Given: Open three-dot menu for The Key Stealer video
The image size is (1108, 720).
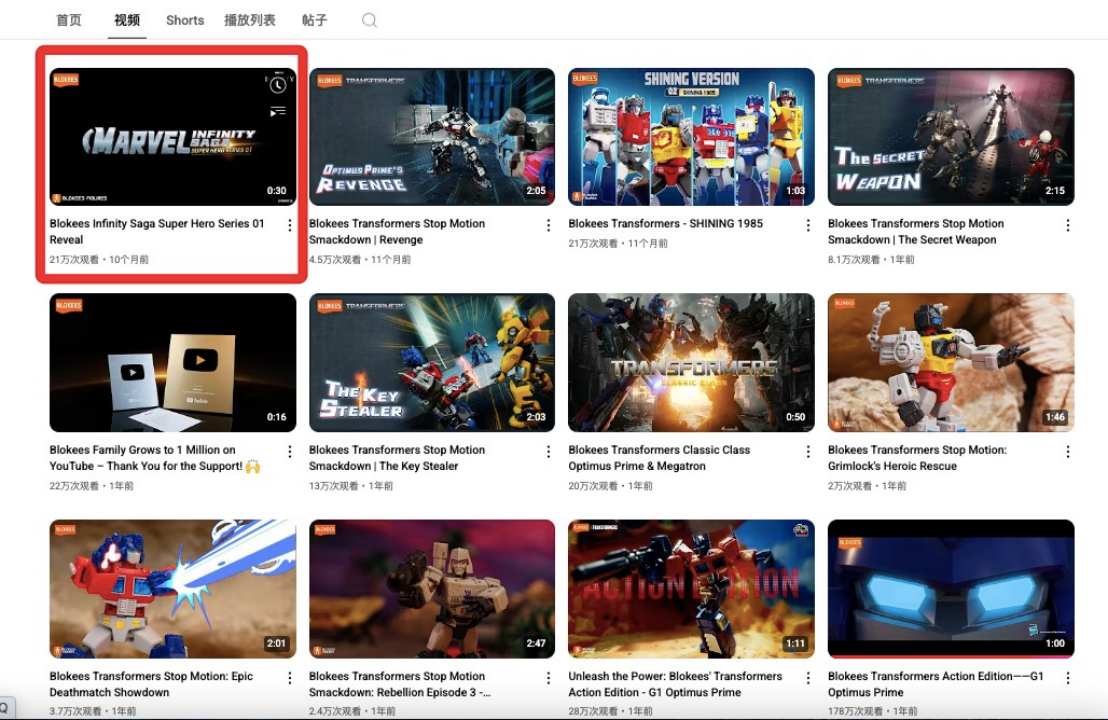Looking at the screenshot, I should [548, 452].
